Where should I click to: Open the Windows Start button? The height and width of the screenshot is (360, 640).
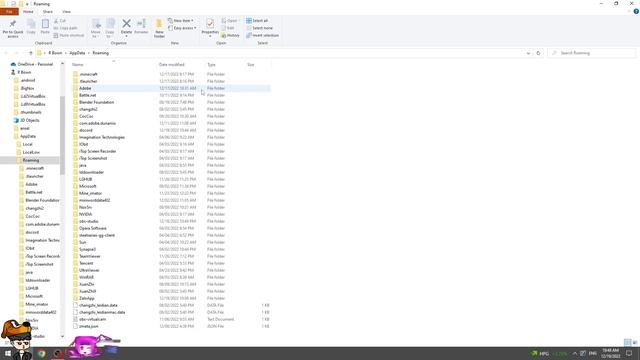7,353
